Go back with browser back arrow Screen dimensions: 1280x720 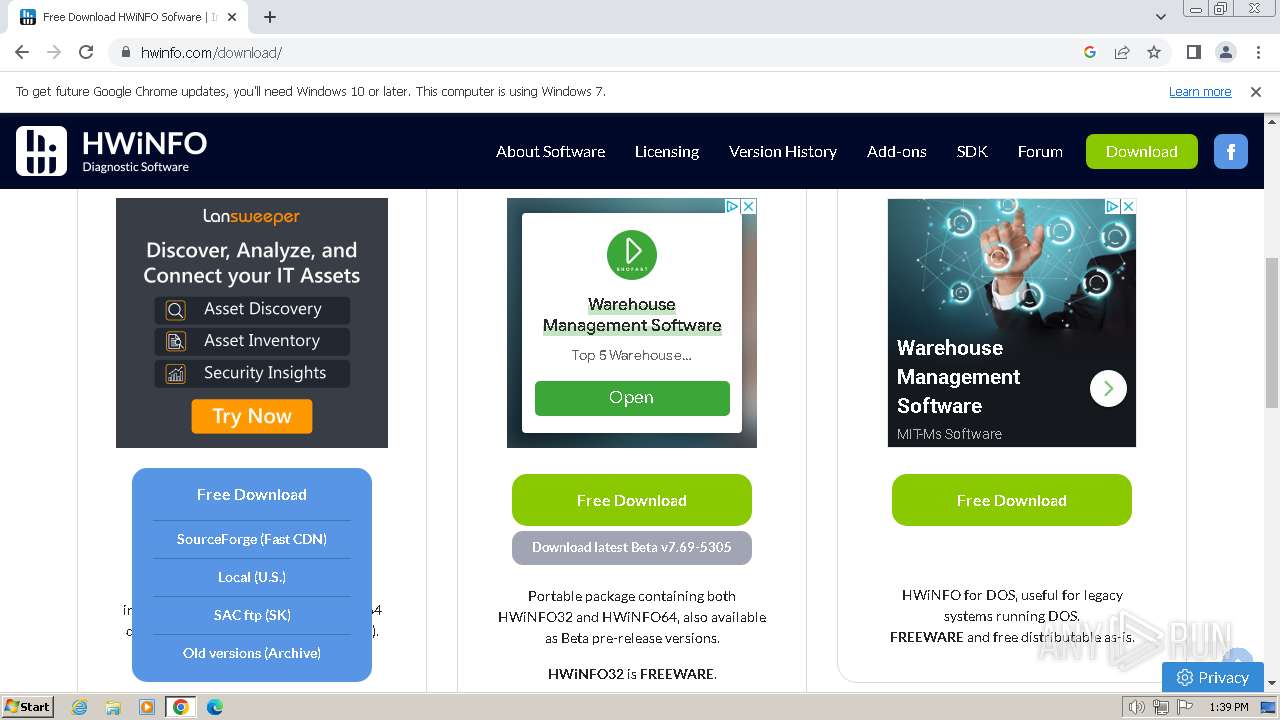pyautogui.click(x=22, y=52)
